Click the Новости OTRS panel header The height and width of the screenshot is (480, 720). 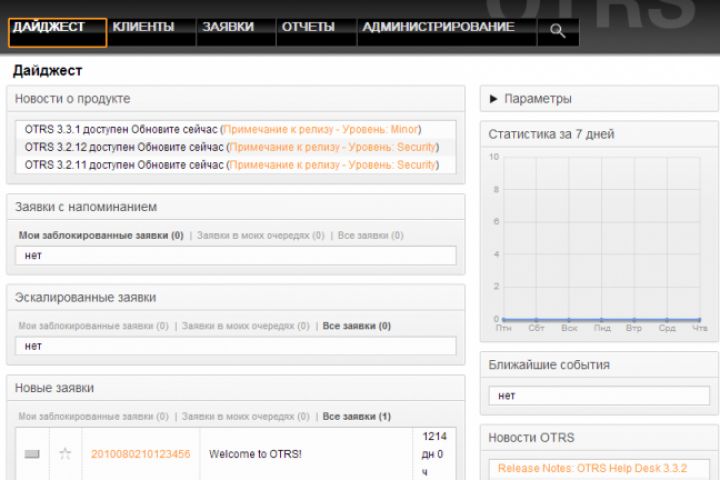click(599, 437)
